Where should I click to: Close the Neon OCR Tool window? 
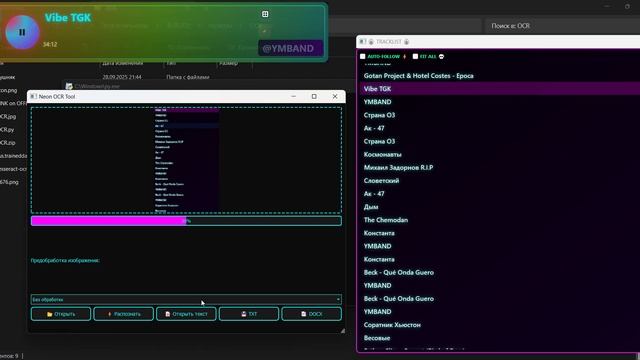335,96
